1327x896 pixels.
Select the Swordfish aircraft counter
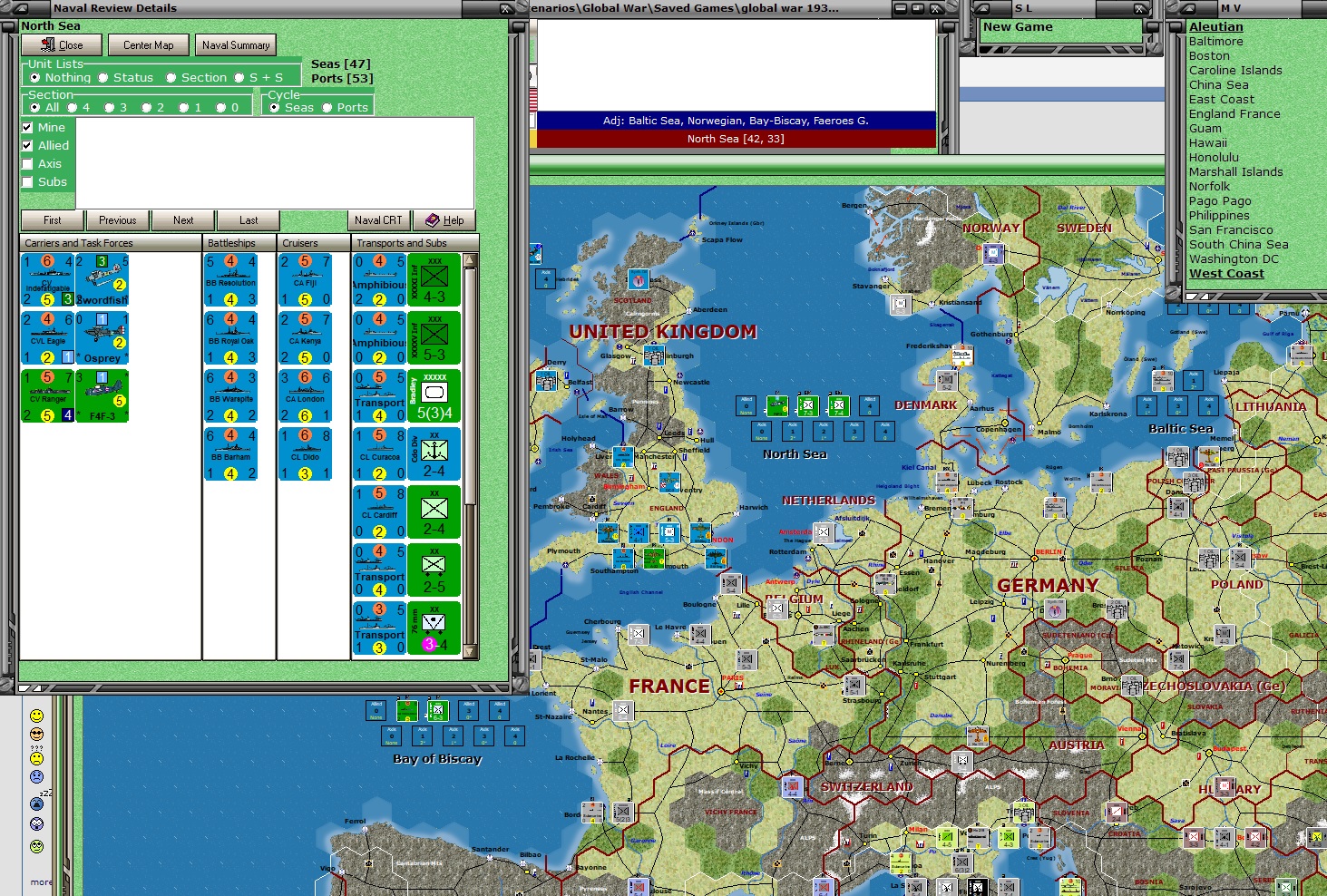pos(102,280)
